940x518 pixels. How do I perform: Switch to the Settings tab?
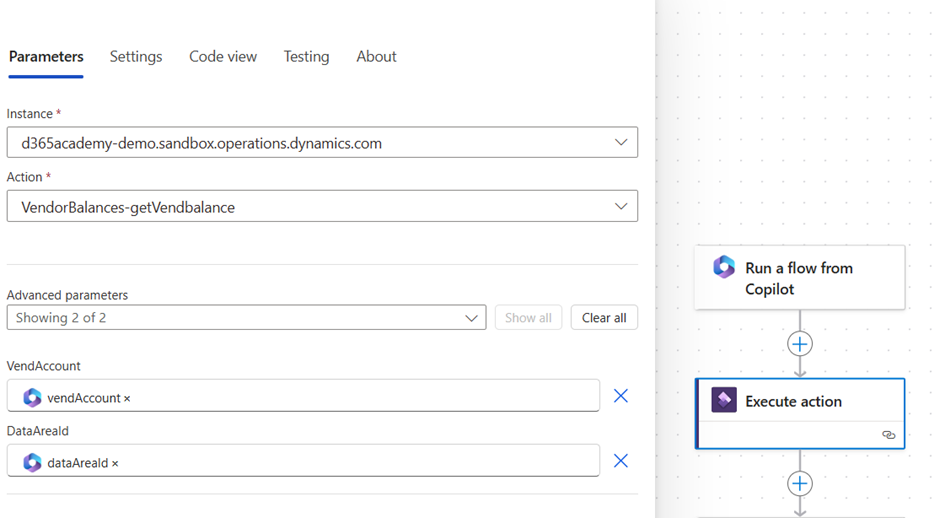[x=136, y=57]
